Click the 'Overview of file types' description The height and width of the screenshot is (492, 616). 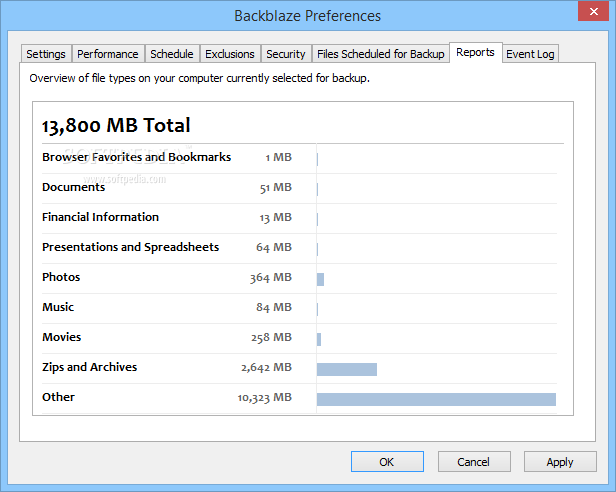tap(200, 78)
